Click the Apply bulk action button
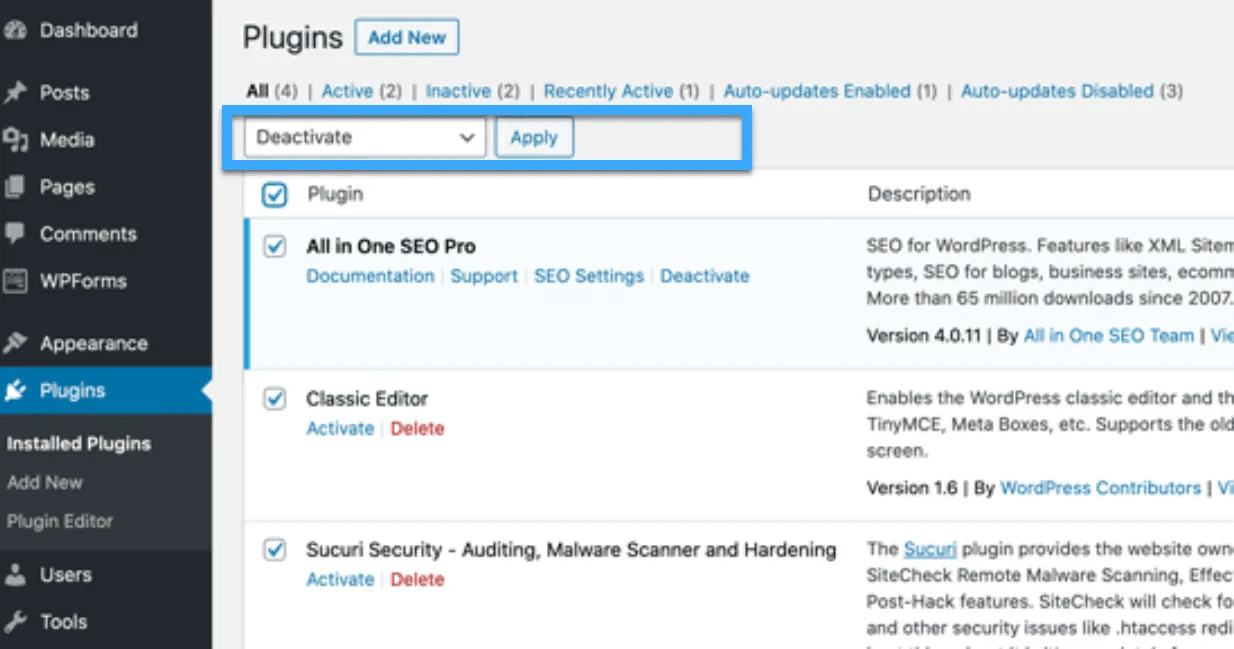Viewport: 1234px width, 649px height. [534, 138]
